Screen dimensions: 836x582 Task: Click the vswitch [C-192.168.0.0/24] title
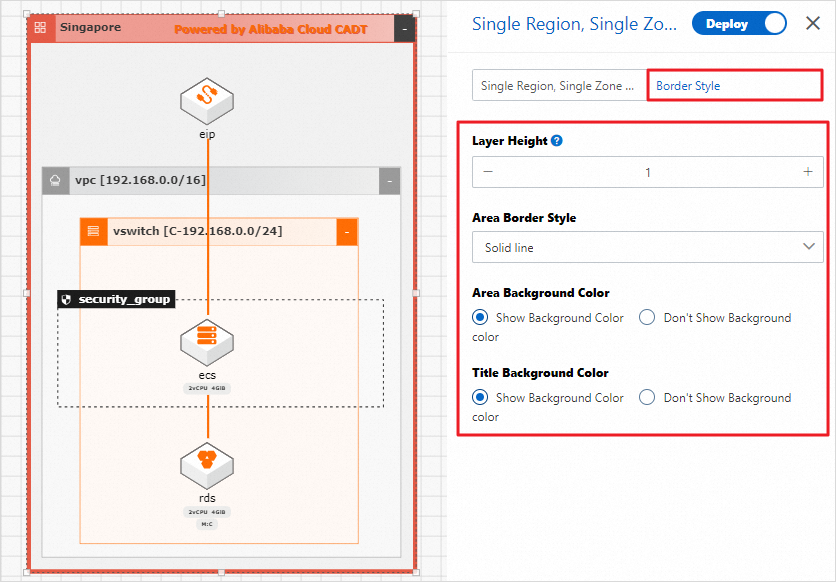pos(197,231)
